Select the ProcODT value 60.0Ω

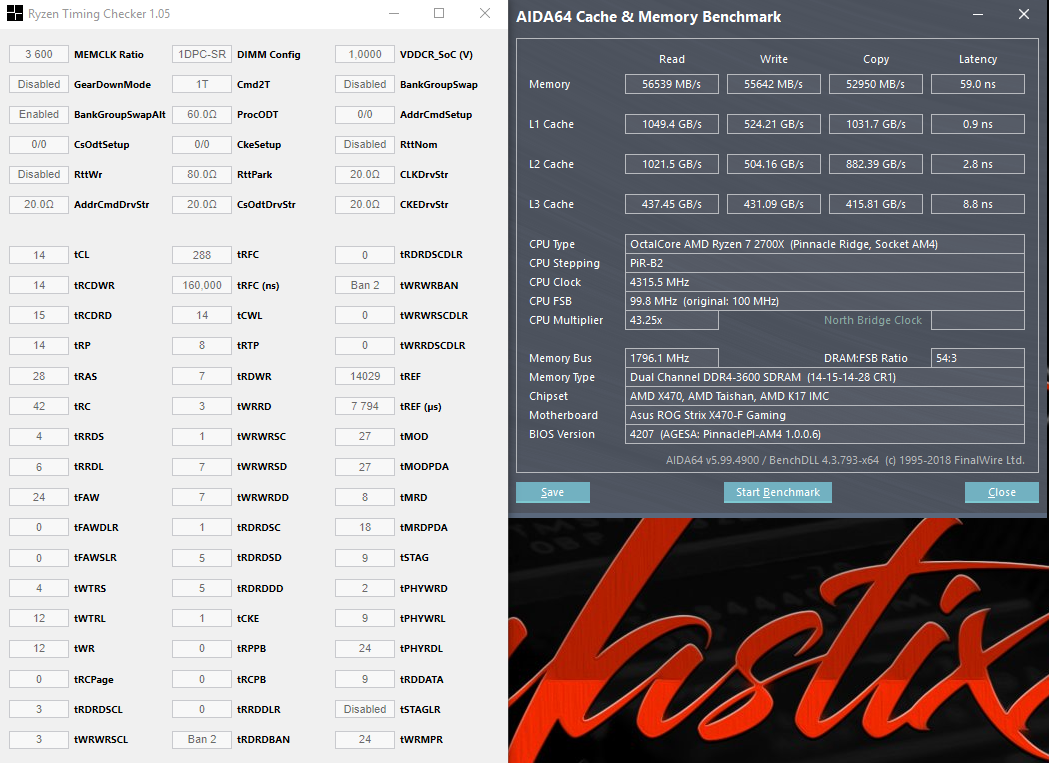coord(202,114)
